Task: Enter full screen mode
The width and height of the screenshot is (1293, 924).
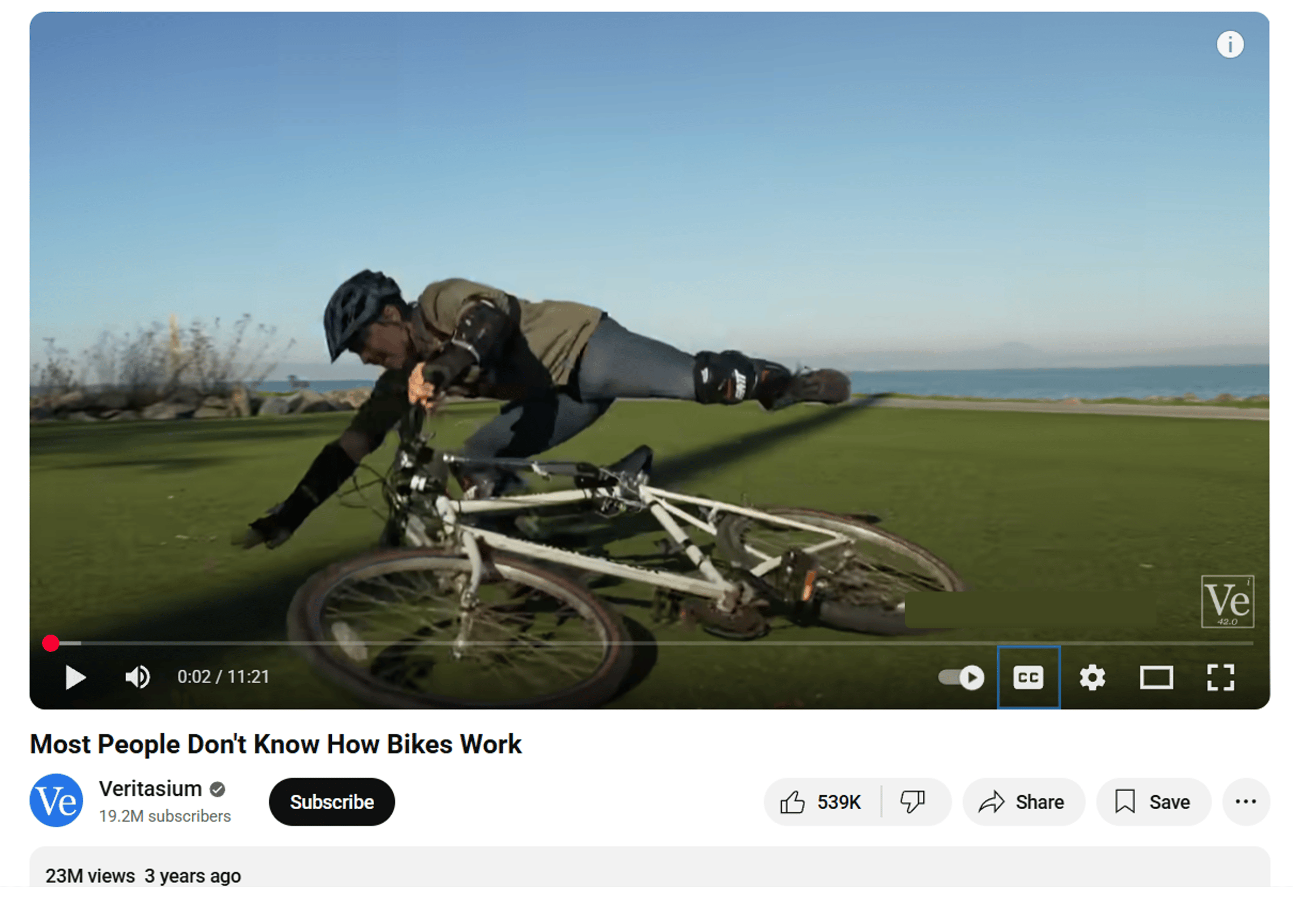Action: click(x=1221, y=677)
